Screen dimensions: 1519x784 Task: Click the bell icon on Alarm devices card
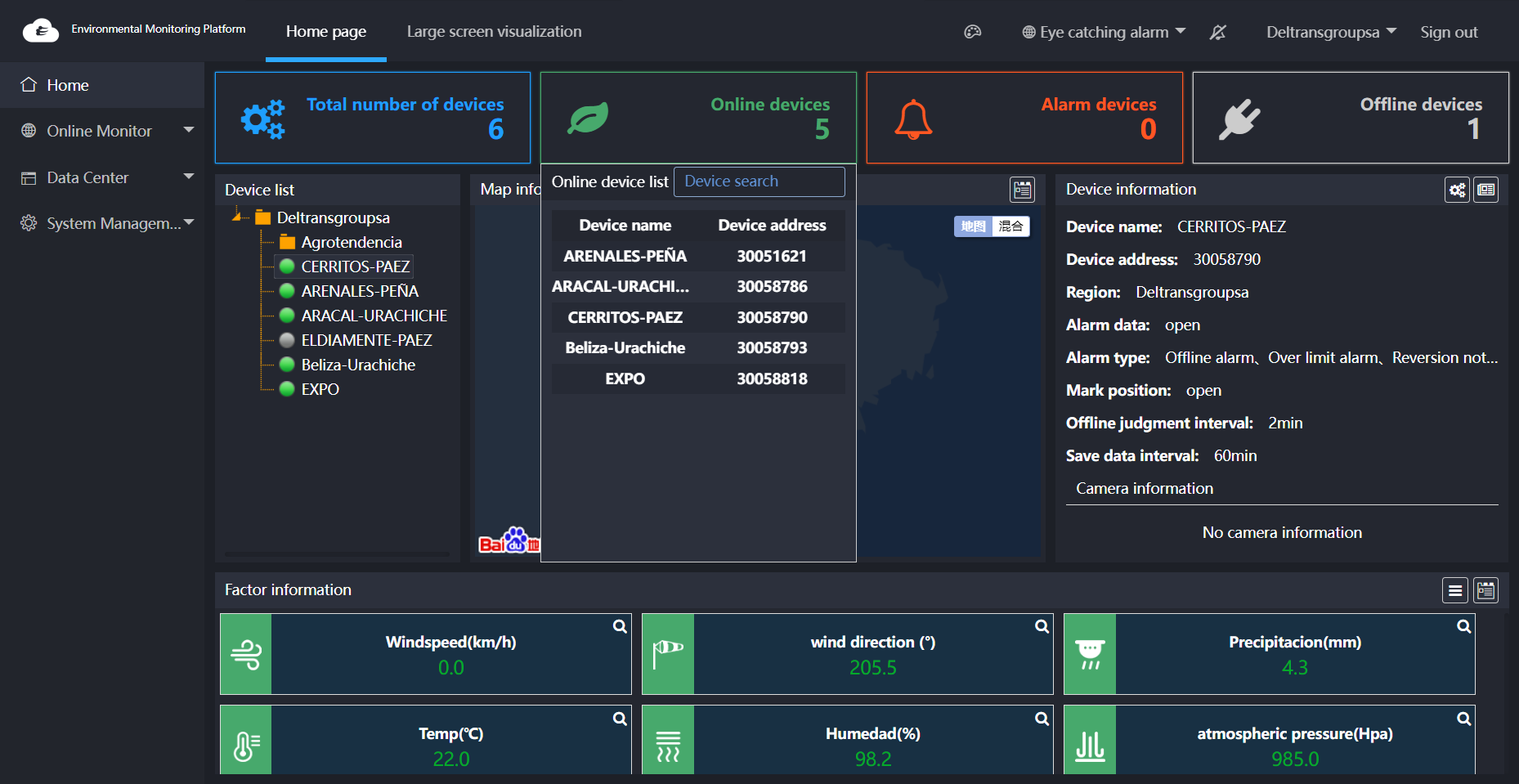tap(913, 119)
